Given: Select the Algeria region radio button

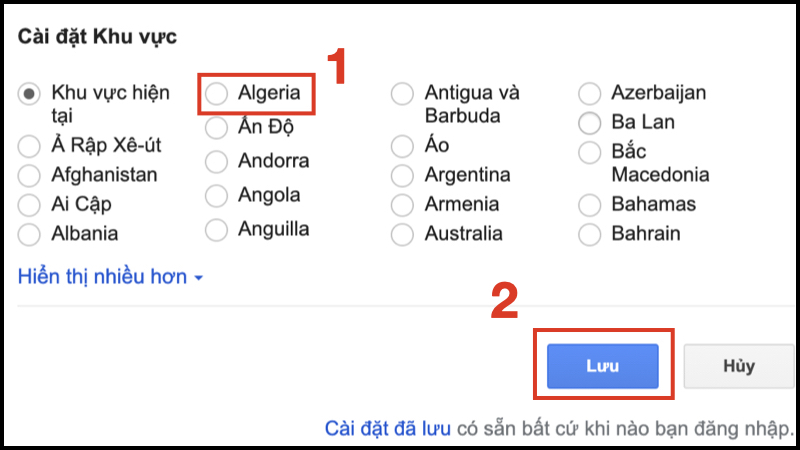Looking at the screenshot, I should pos(217,94).
